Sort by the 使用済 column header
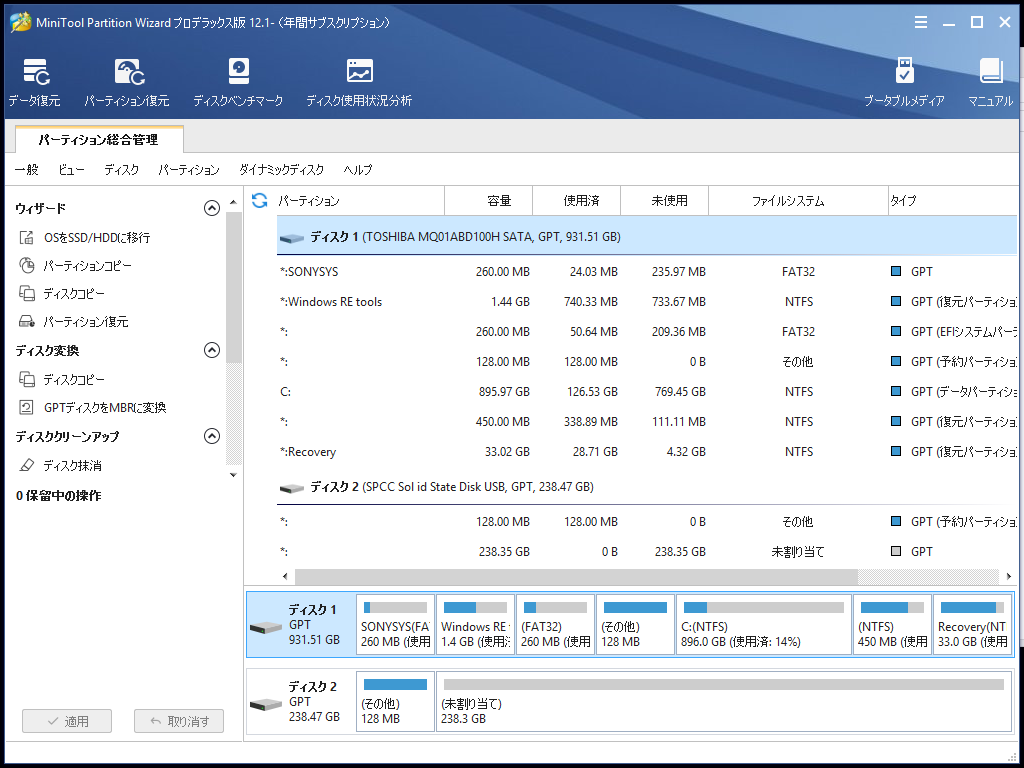Image resolution: width=1024 pixels, height=768 pixels. (577, 200)
